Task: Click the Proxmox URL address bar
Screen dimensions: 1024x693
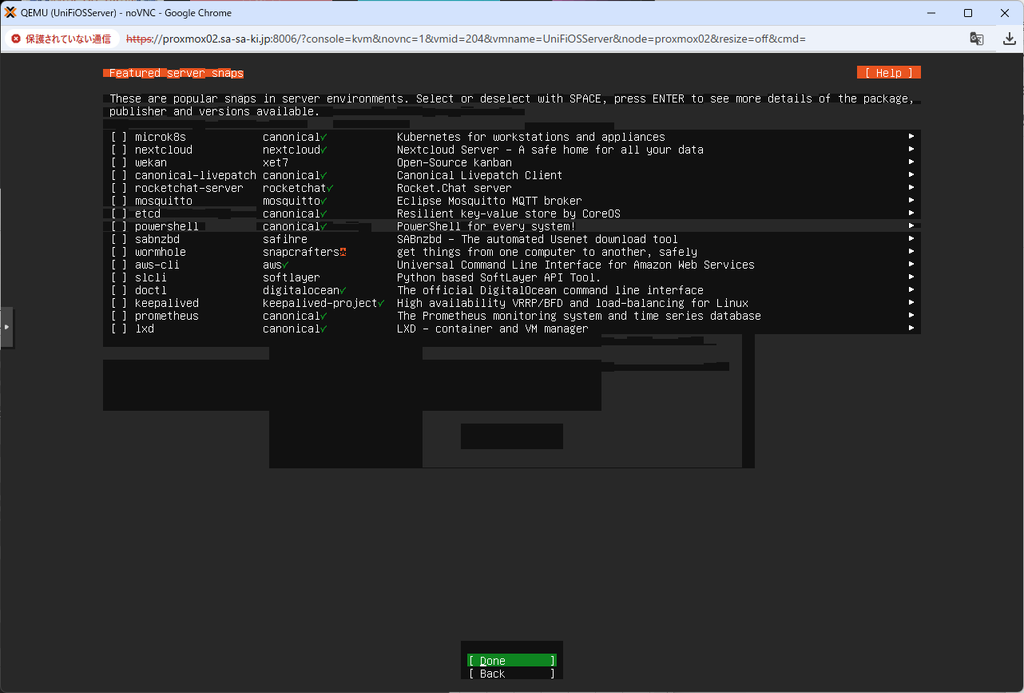Action: point(466,39)
